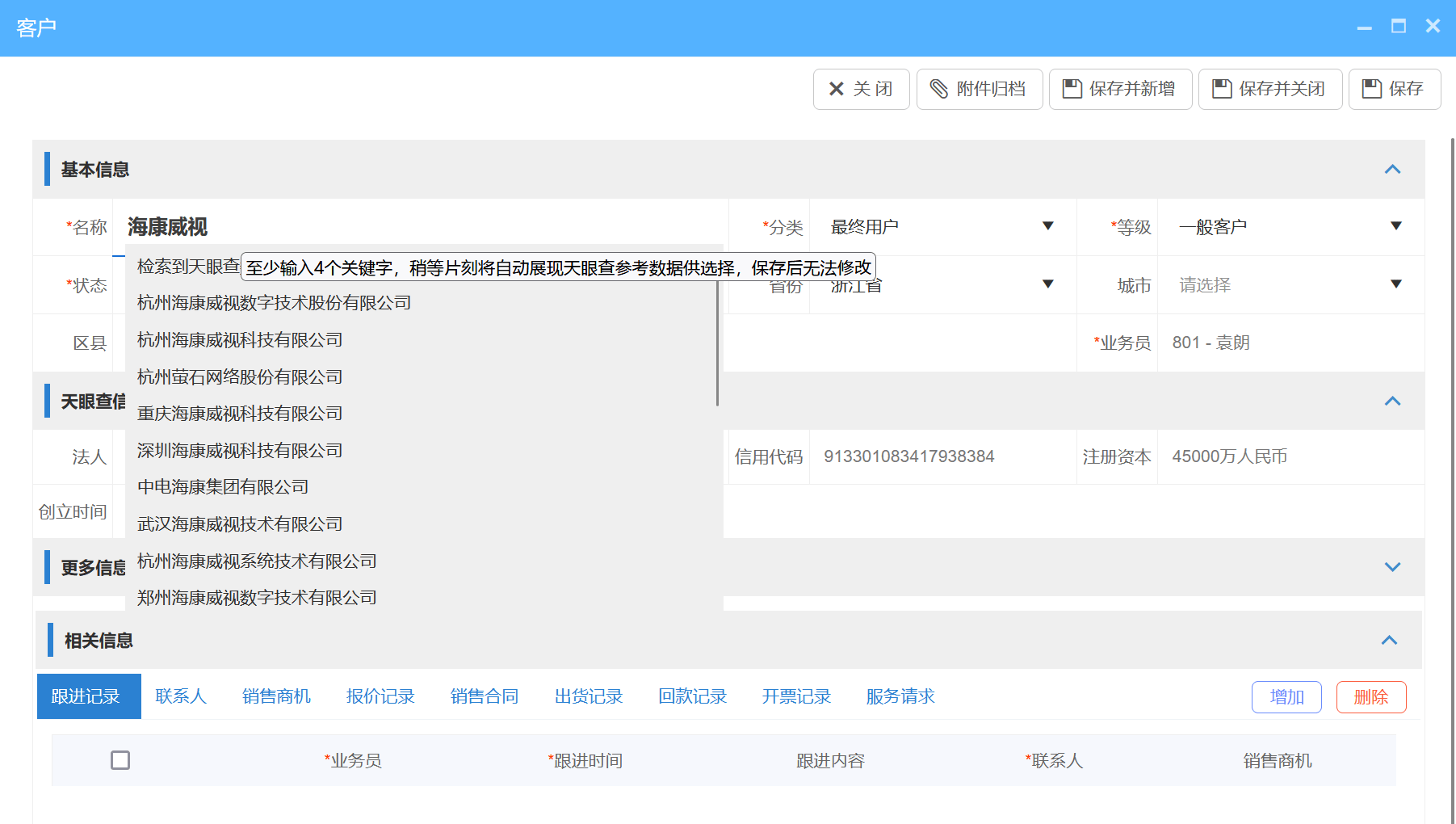Switch to the 联系人 tab
The width and height of the screenshot is (1456, 824).
click(180, 696)
